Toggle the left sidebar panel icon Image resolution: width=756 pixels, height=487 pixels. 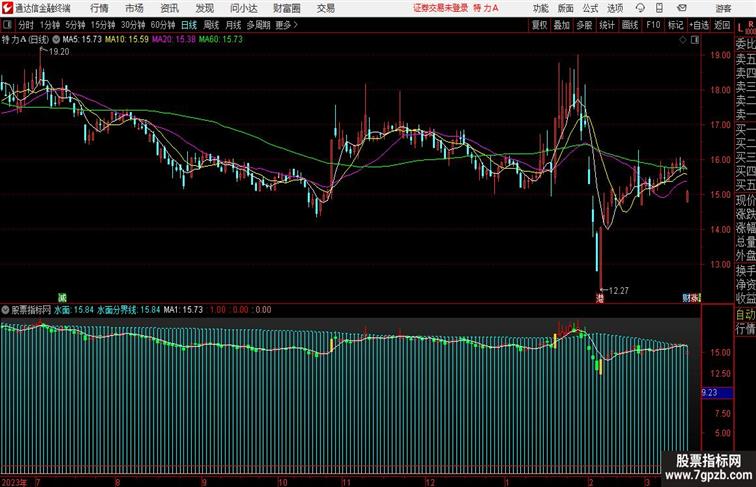[x=7, y=25]
